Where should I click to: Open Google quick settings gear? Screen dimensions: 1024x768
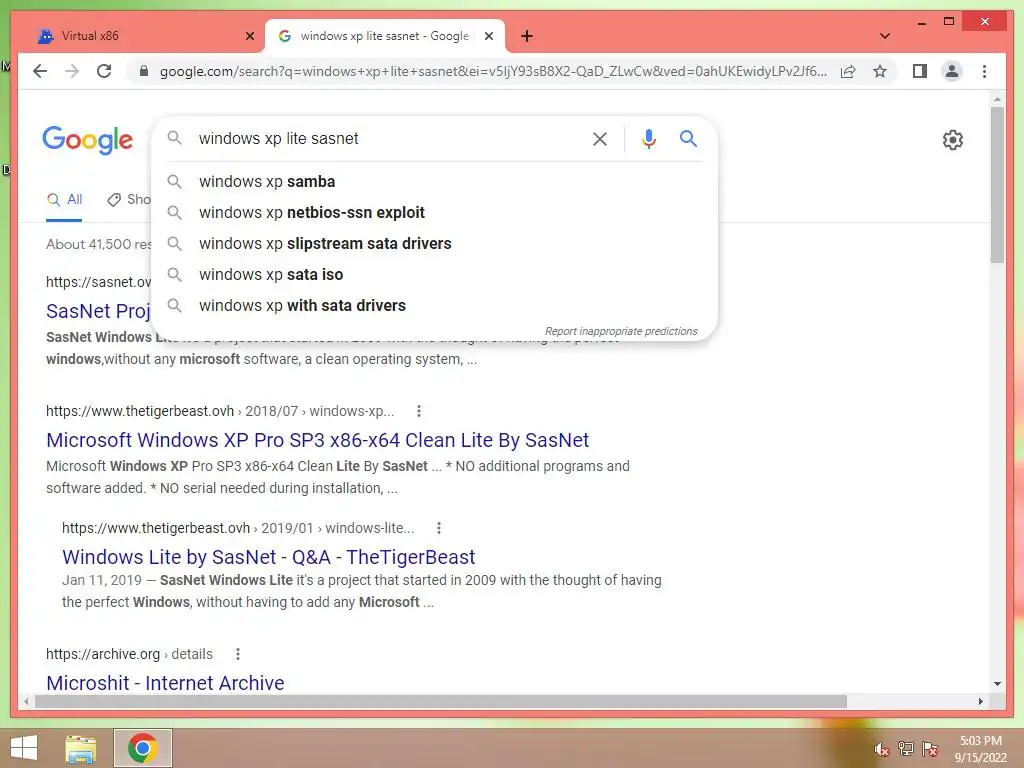953,140
